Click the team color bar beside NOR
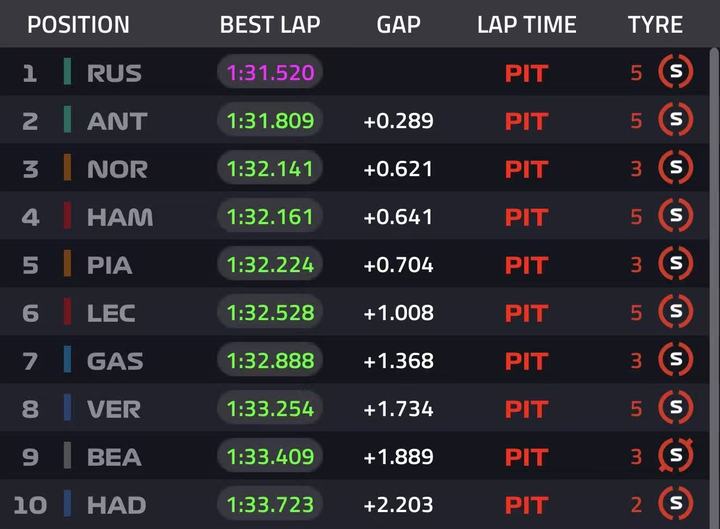 point(67,169)
